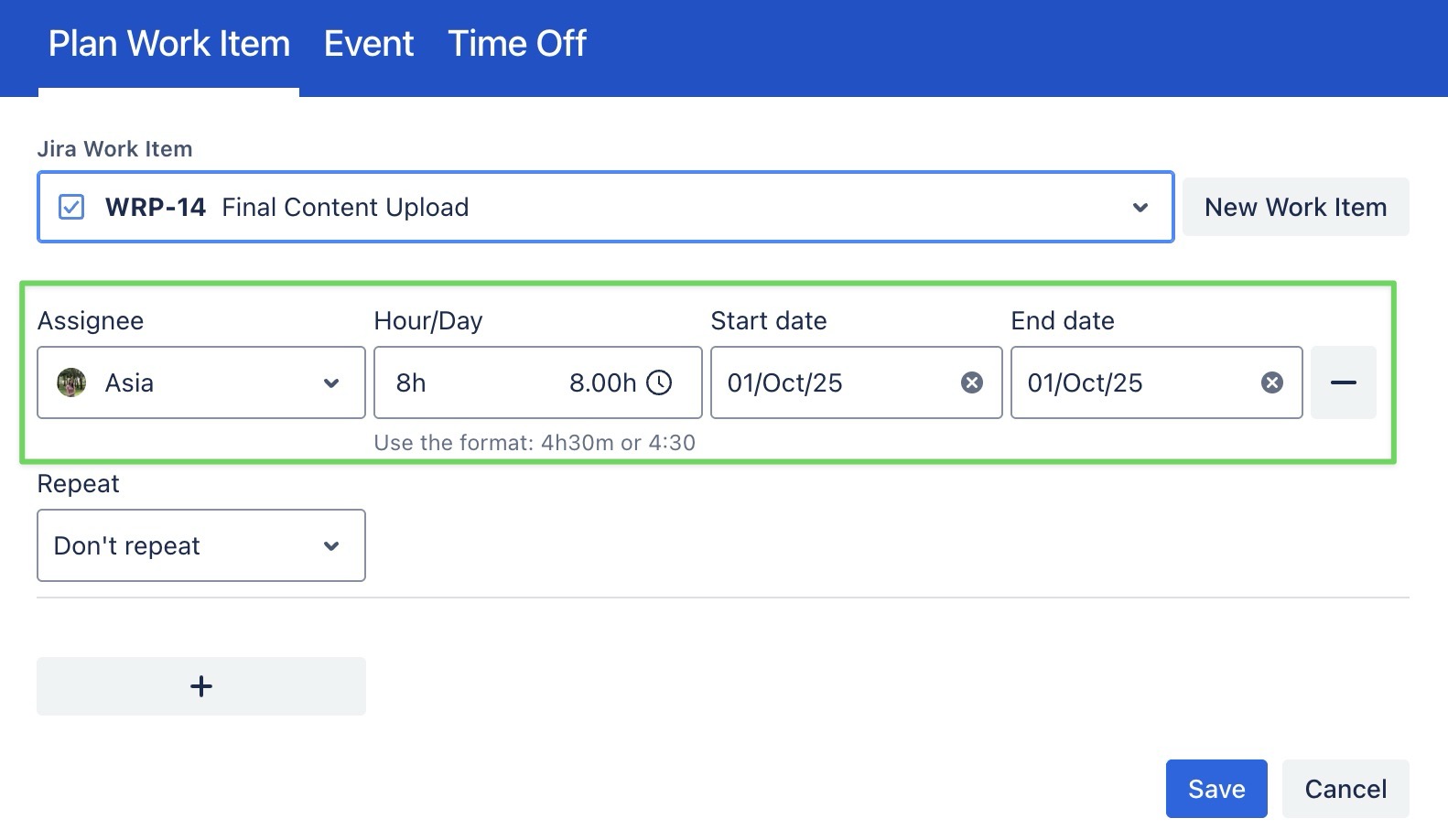Expand the Jira Work Item dropdown arrow
The height and width of the screenshot is (840, 1448).
(1140, 208)
